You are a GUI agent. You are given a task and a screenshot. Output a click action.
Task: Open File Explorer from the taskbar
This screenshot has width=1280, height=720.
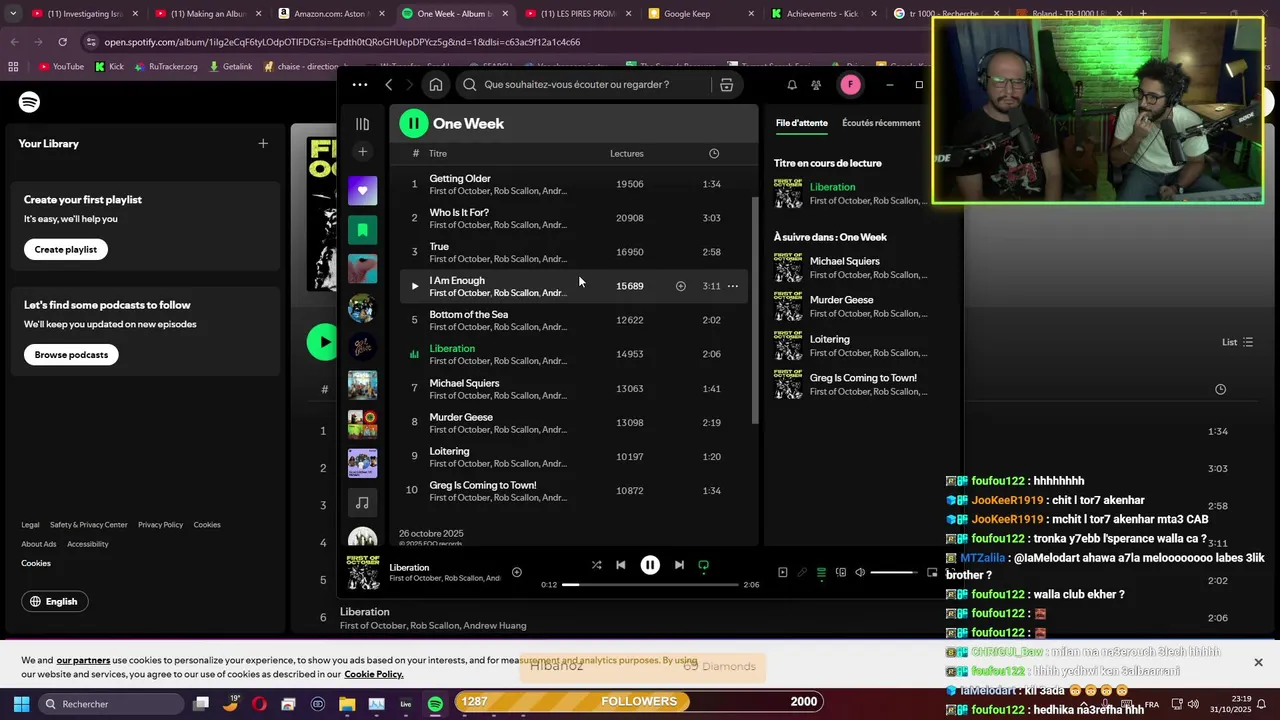347,704
